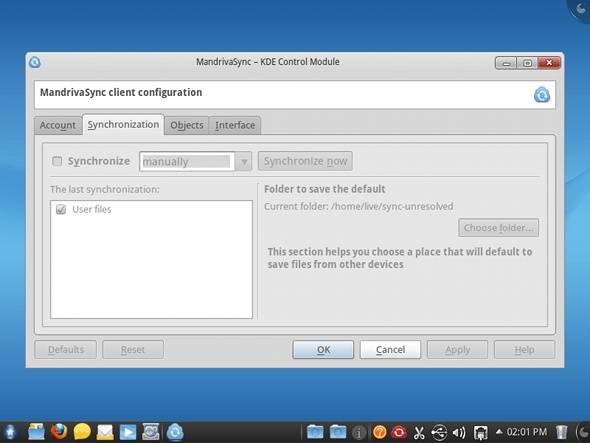Click the 'The last synchronization:' label
The height and width of the screenshot is (443, 590).
click(x=105, y=189)
